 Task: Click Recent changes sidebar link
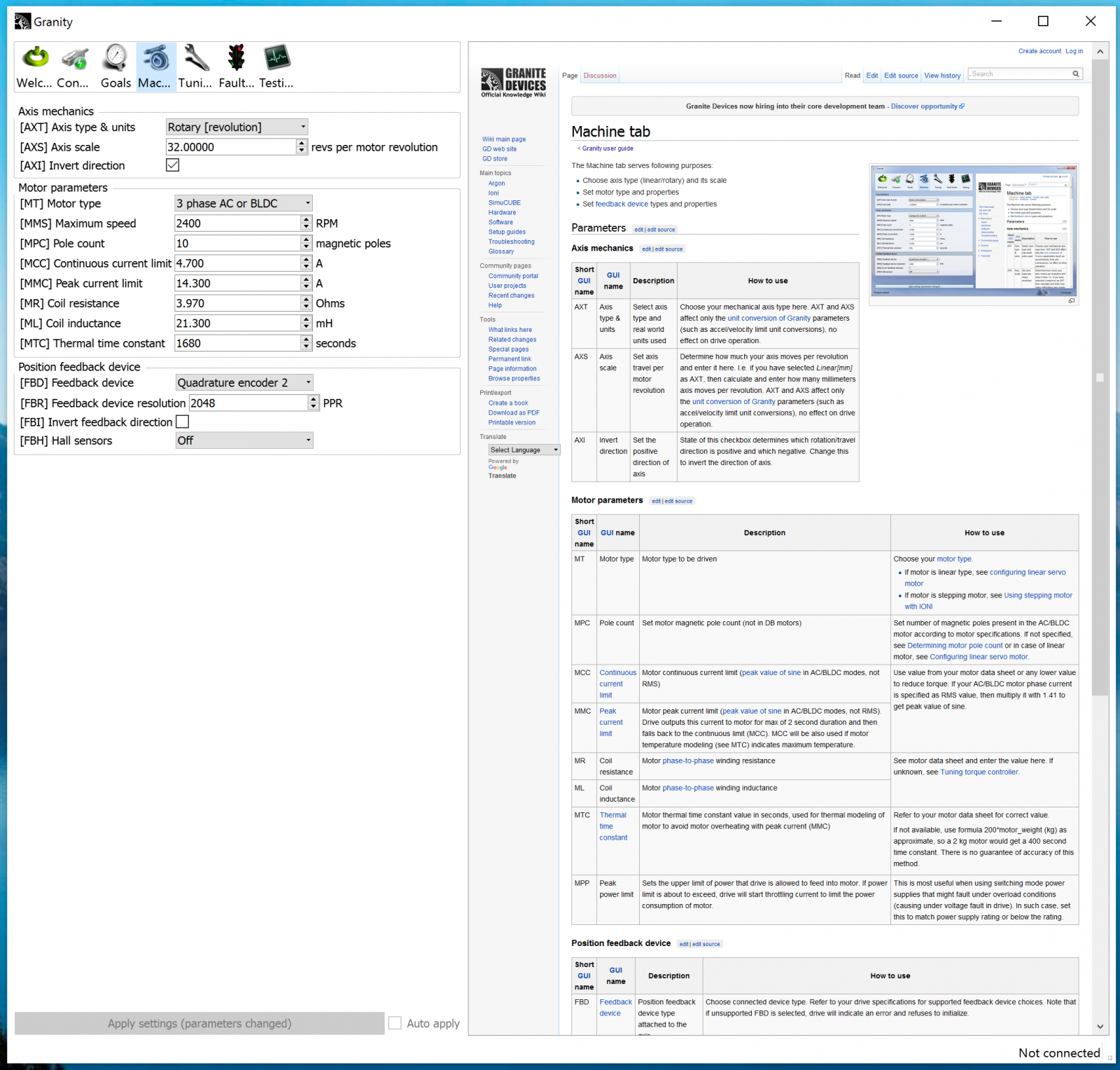pyautogui.click(x=511, y=296)
